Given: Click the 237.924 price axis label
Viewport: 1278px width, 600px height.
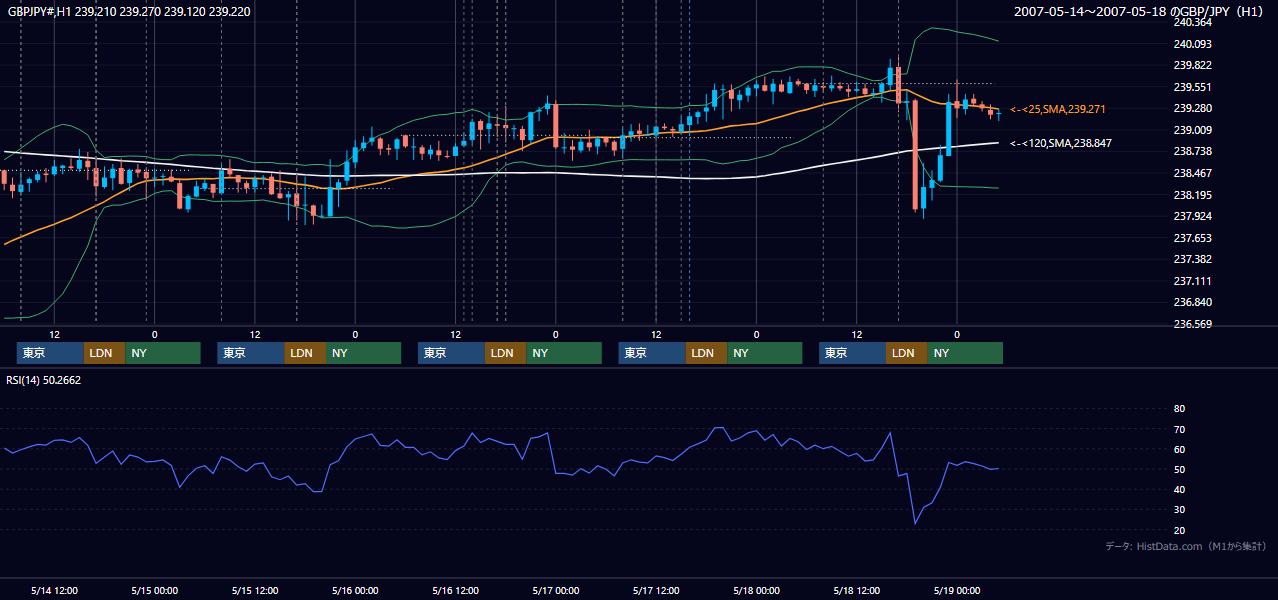Looking at the screenshot, I should (x=1192, y=216).
